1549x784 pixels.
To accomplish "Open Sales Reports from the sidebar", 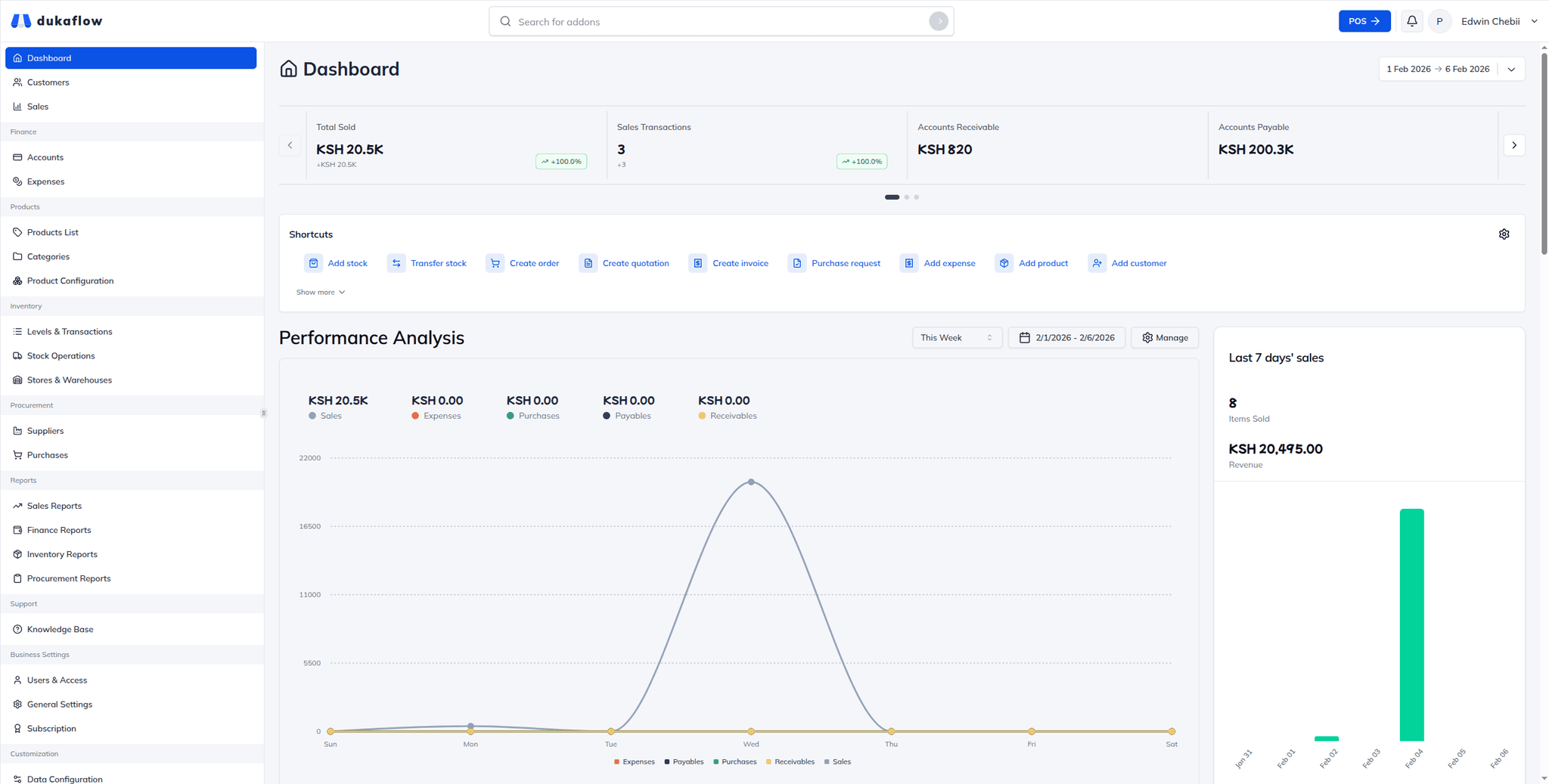I will point(54,505).
